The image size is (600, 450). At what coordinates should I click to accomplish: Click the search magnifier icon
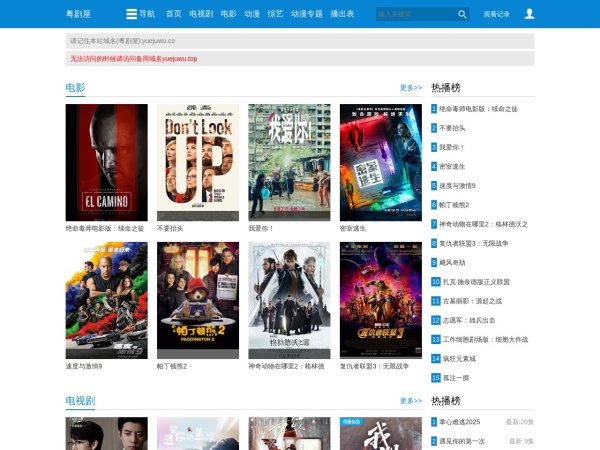(462, 14)
